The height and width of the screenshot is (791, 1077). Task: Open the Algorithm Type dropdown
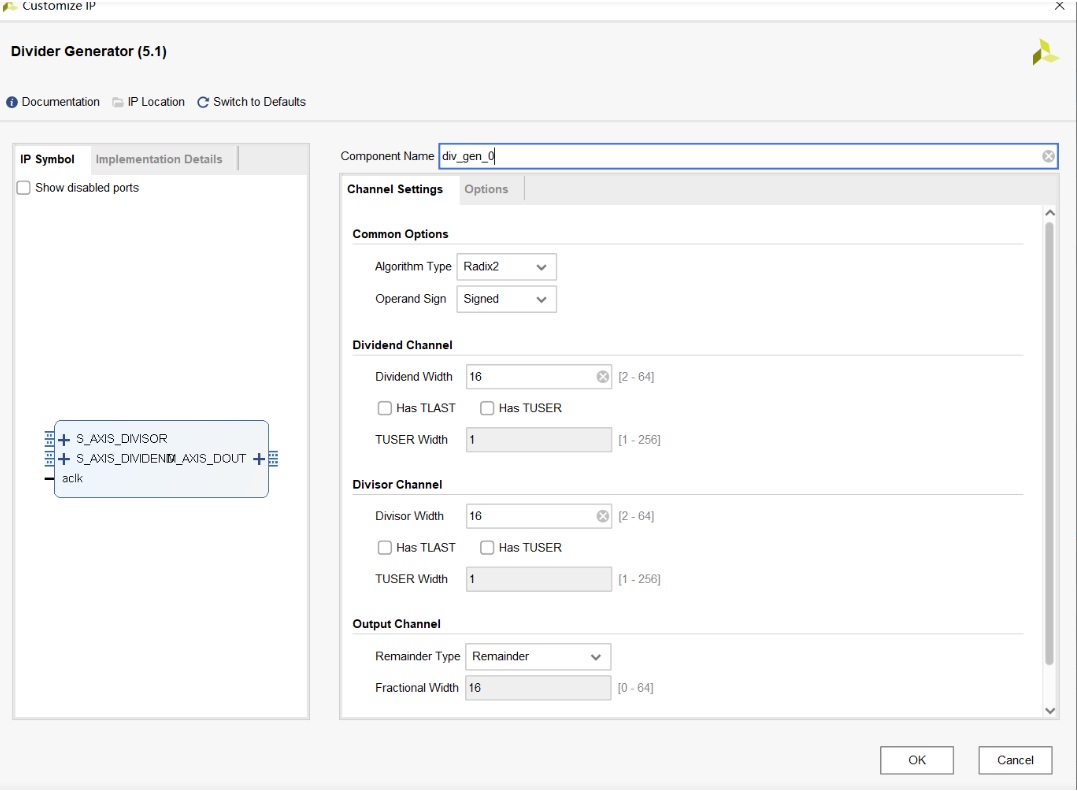[x=506, y=267]
